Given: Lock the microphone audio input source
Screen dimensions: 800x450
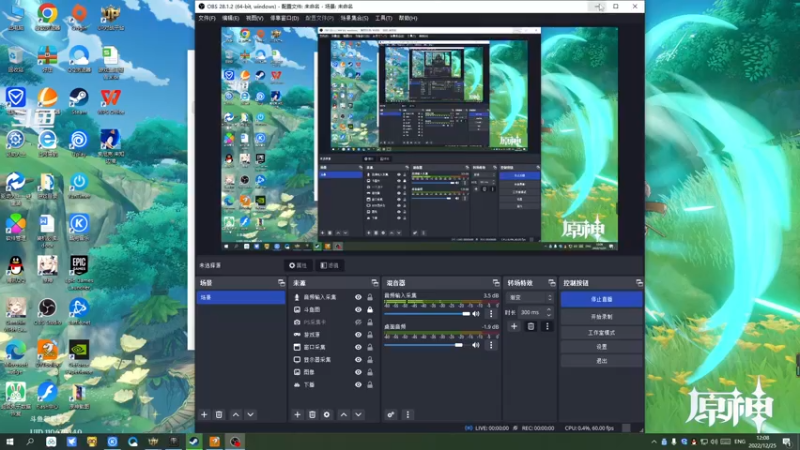Looking at the screenshot, I should 370,297.
